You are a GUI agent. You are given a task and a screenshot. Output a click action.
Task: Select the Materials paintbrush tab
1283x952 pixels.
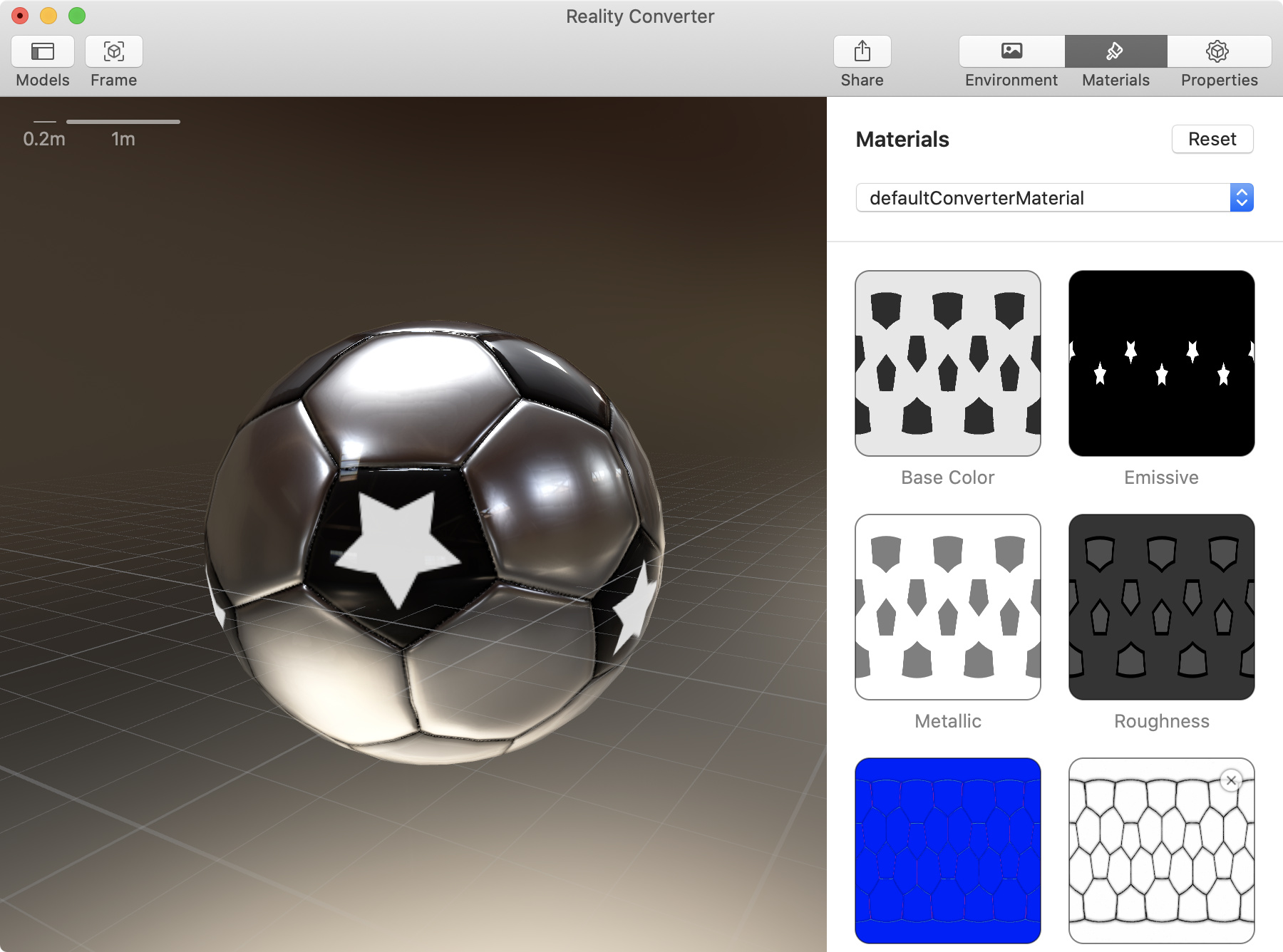[x=1115, y=51]
